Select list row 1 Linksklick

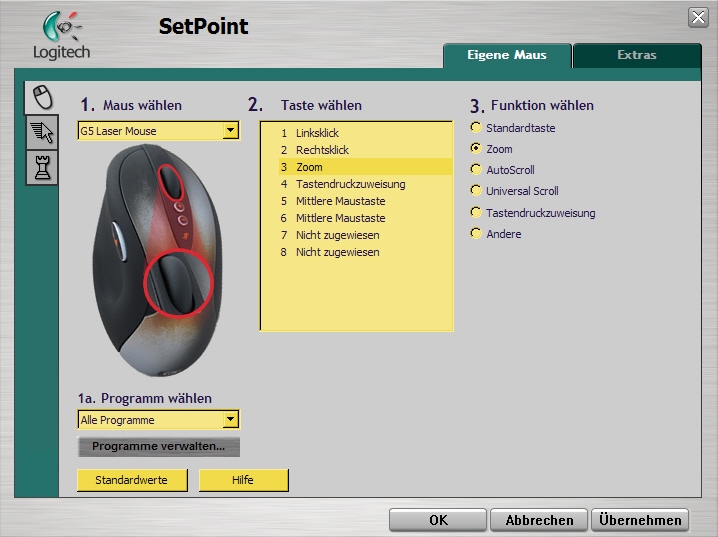(365, 133)
